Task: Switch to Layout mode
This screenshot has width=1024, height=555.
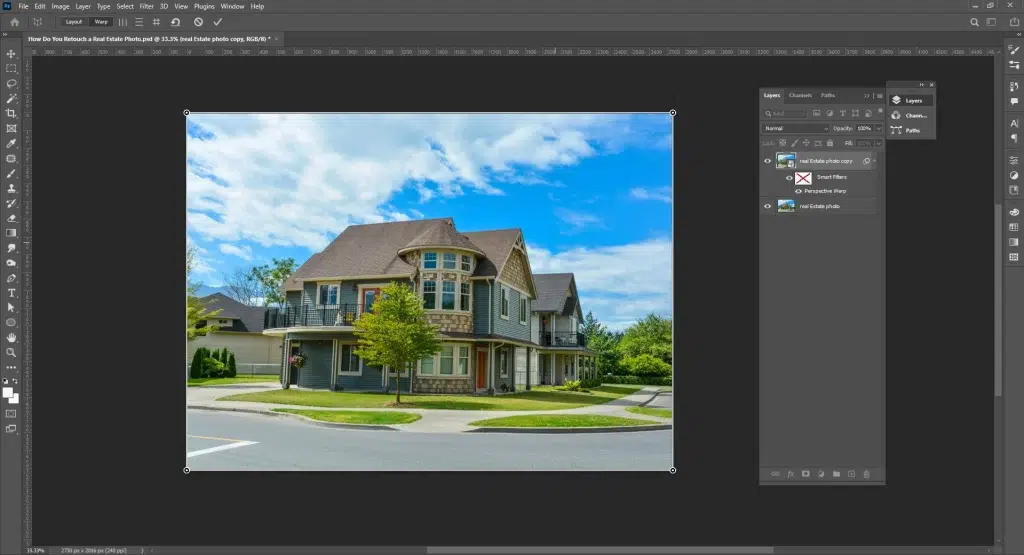Action: tap(74, 22)
